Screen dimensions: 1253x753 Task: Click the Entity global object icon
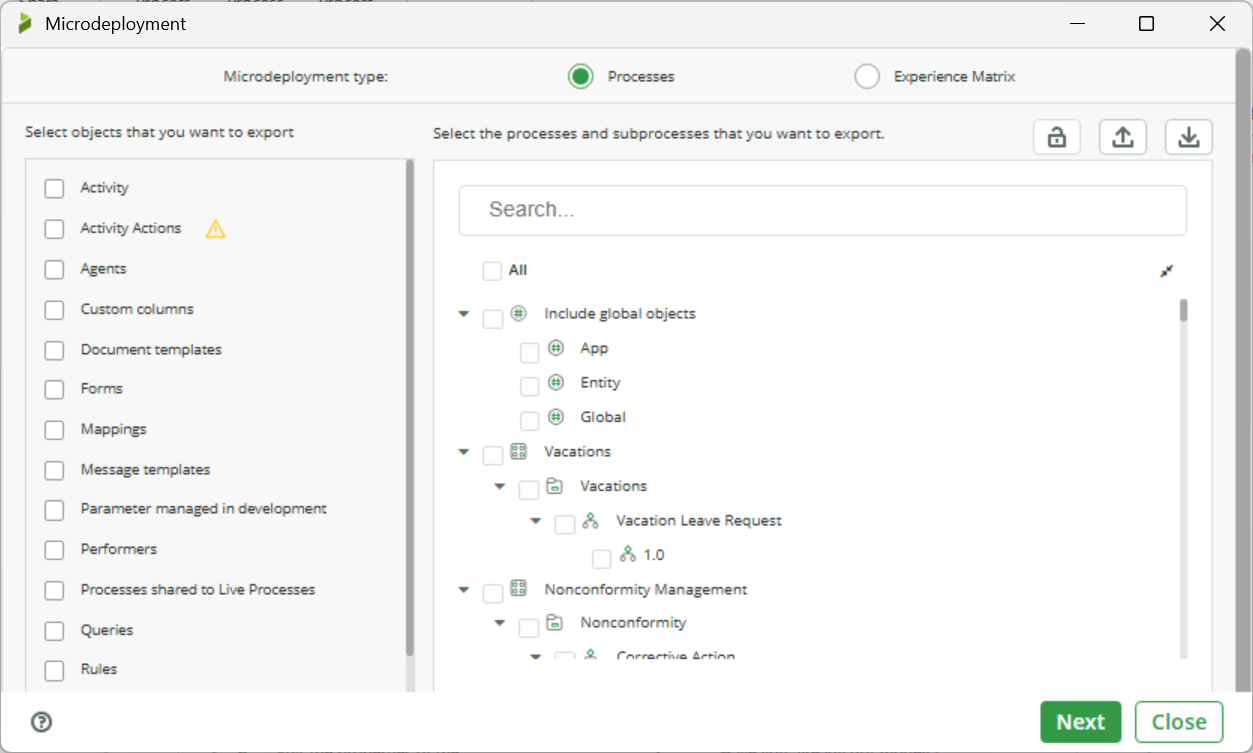[x=556, y=382]
